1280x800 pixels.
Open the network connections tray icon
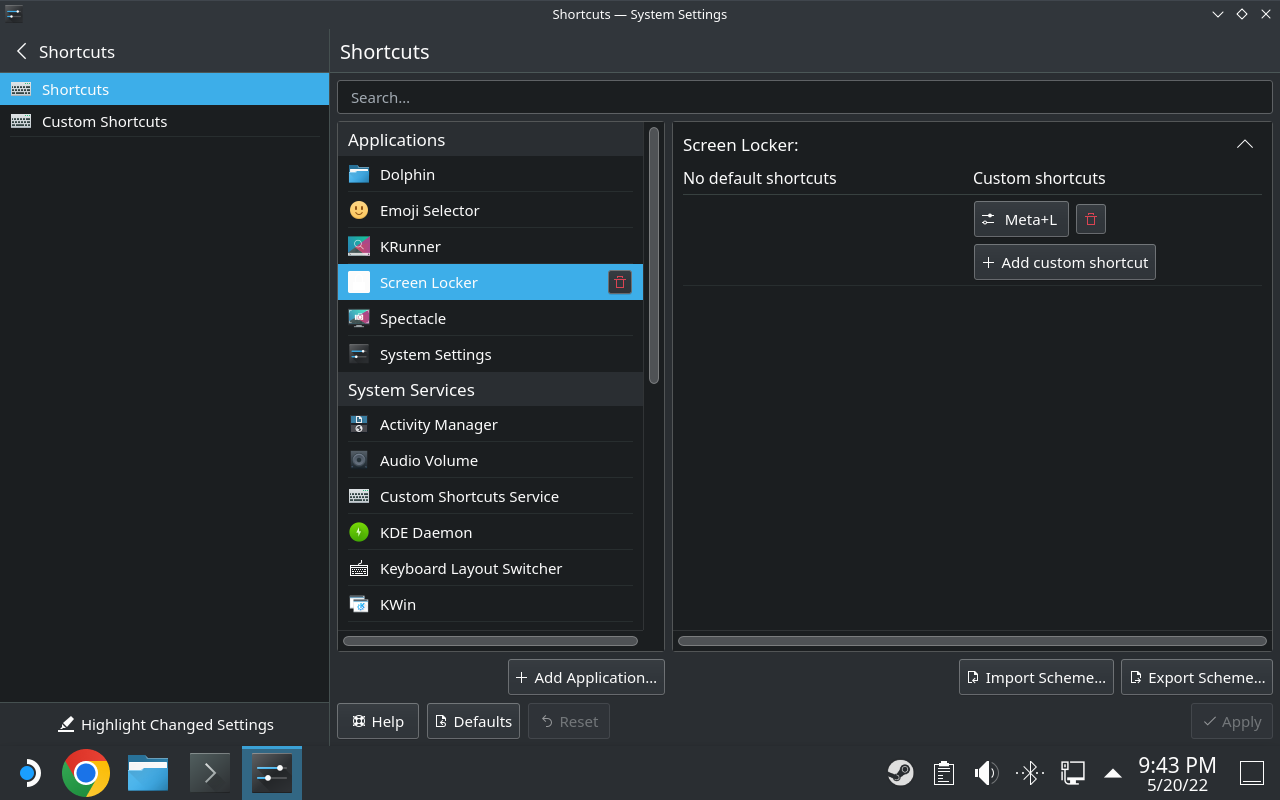(x=1072, y=772)
